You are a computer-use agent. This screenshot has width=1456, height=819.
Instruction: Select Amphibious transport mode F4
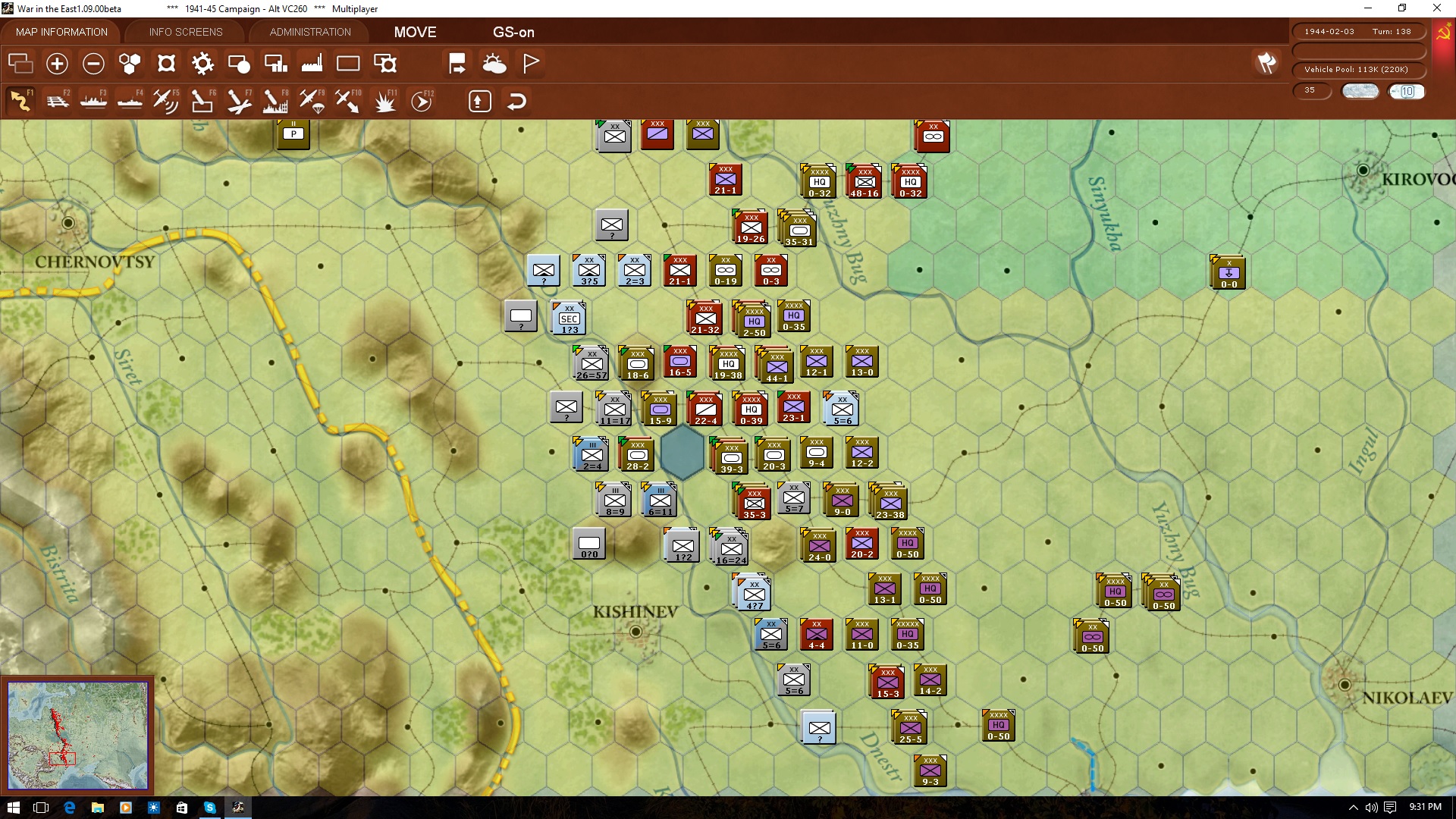click(x=130, y=101)
